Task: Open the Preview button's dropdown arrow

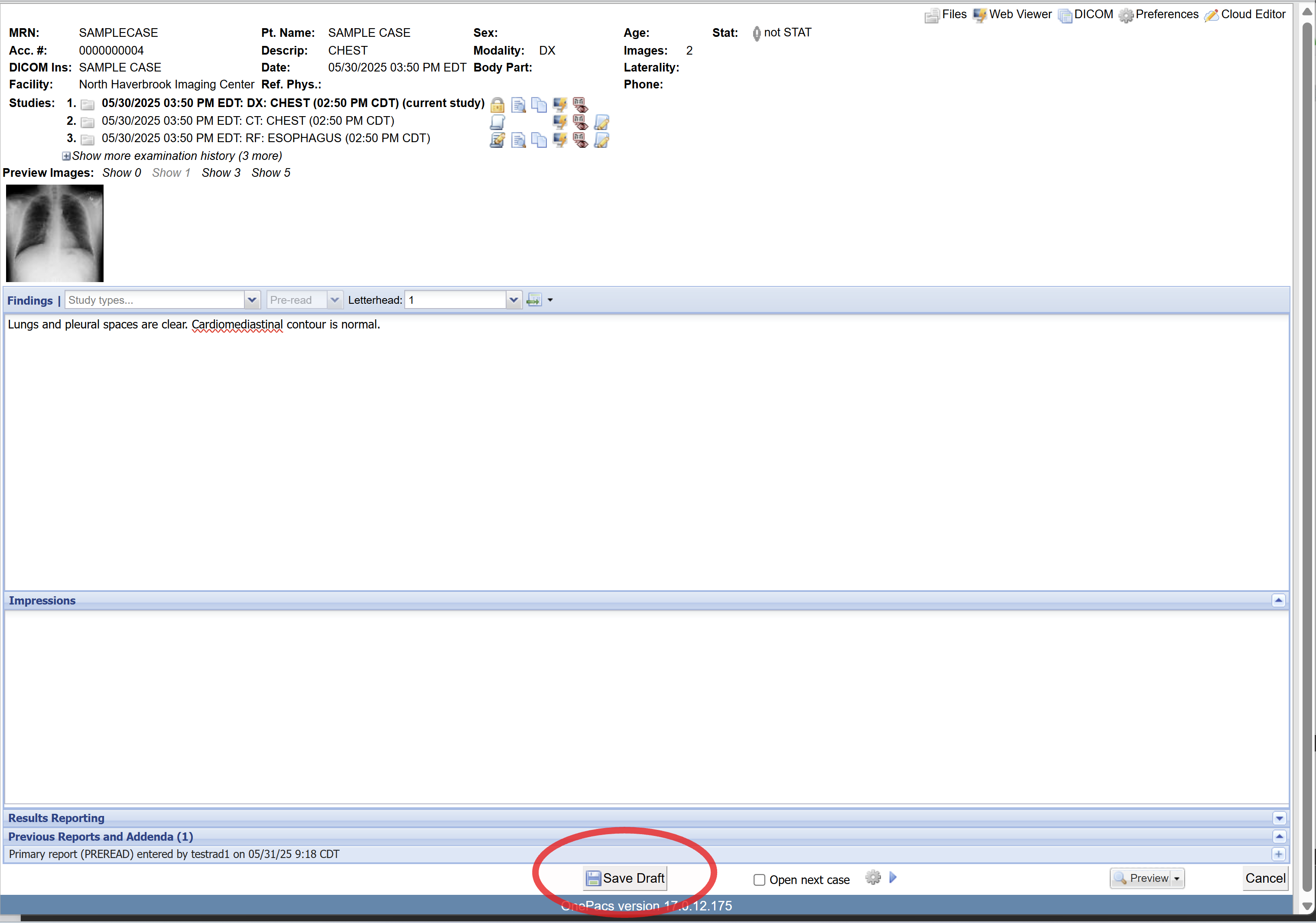Action: point(1177,878)
